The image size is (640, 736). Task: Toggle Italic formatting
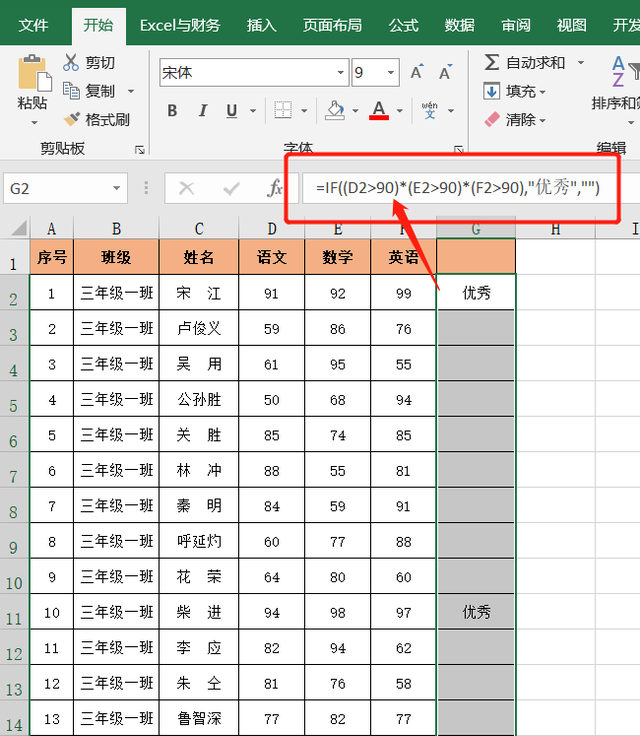(203, 110)
